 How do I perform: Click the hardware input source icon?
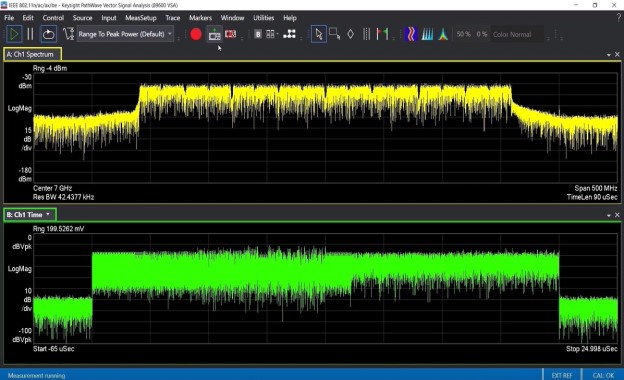[214, 35]
